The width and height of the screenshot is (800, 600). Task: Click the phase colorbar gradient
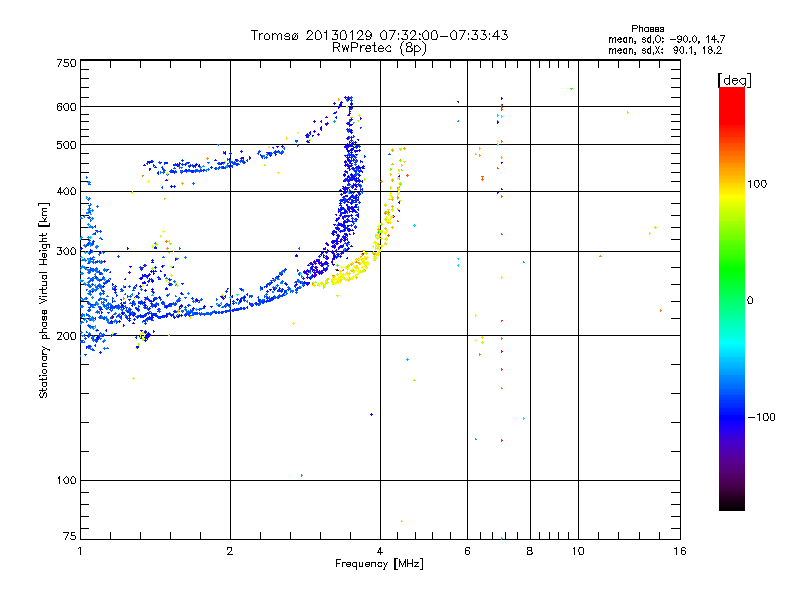732,298
